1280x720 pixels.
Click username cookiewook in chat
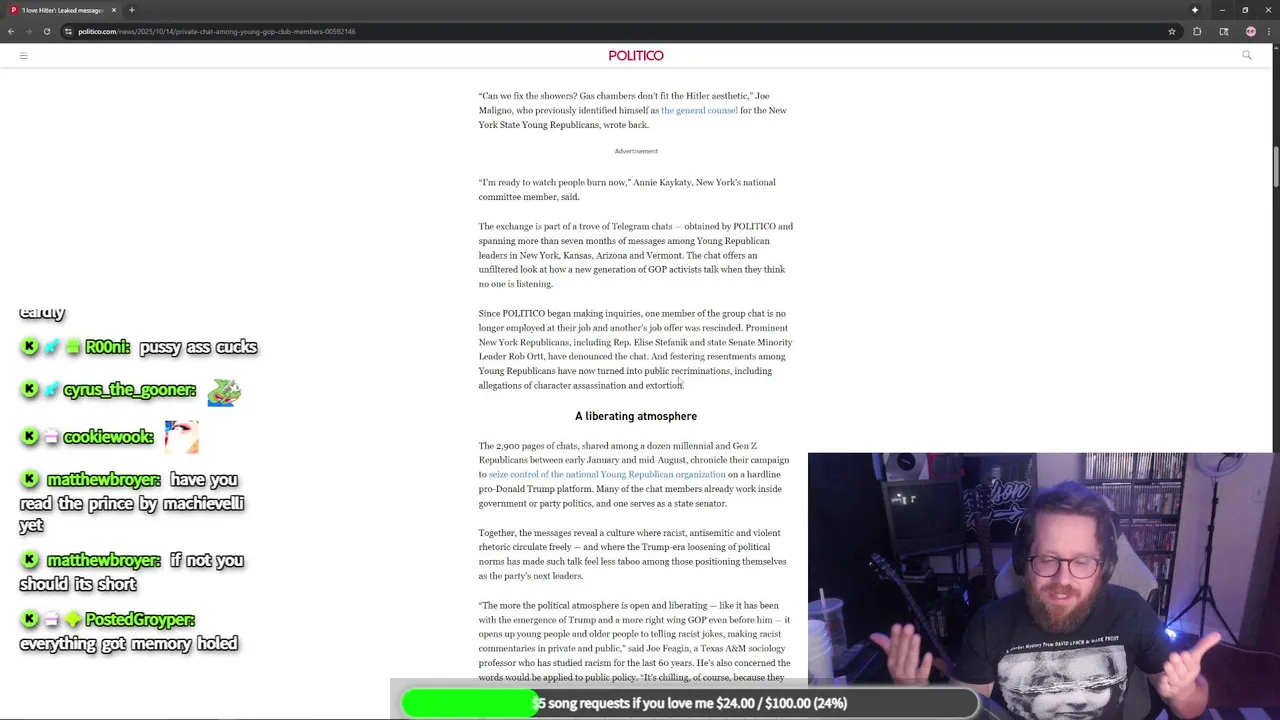click(108, 437)
